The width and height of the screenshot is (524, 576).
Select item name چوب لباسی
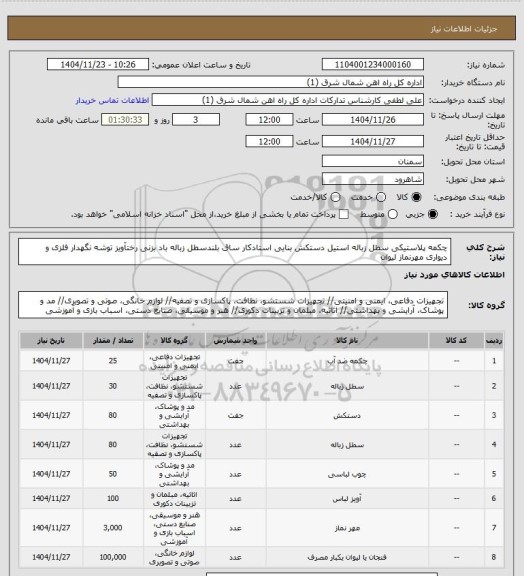347,474
